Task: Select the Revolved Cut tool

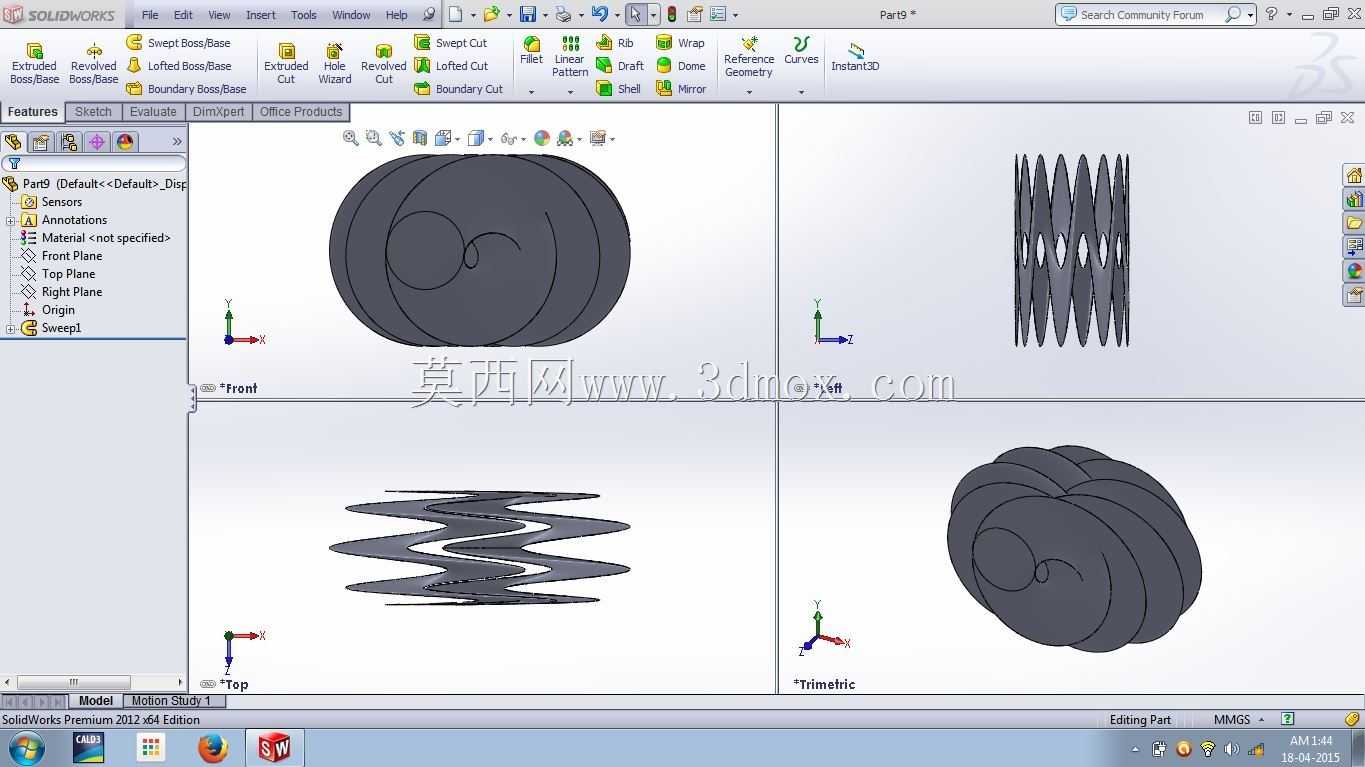Action: (384, 64)
